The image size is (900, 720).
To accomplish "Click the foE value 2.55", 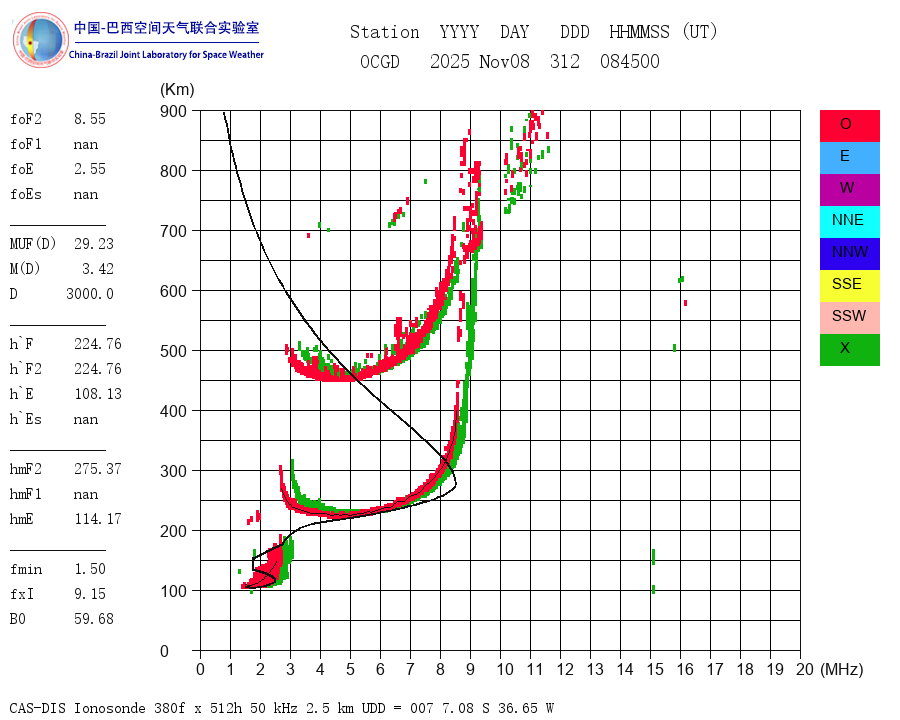I will 90,169.
